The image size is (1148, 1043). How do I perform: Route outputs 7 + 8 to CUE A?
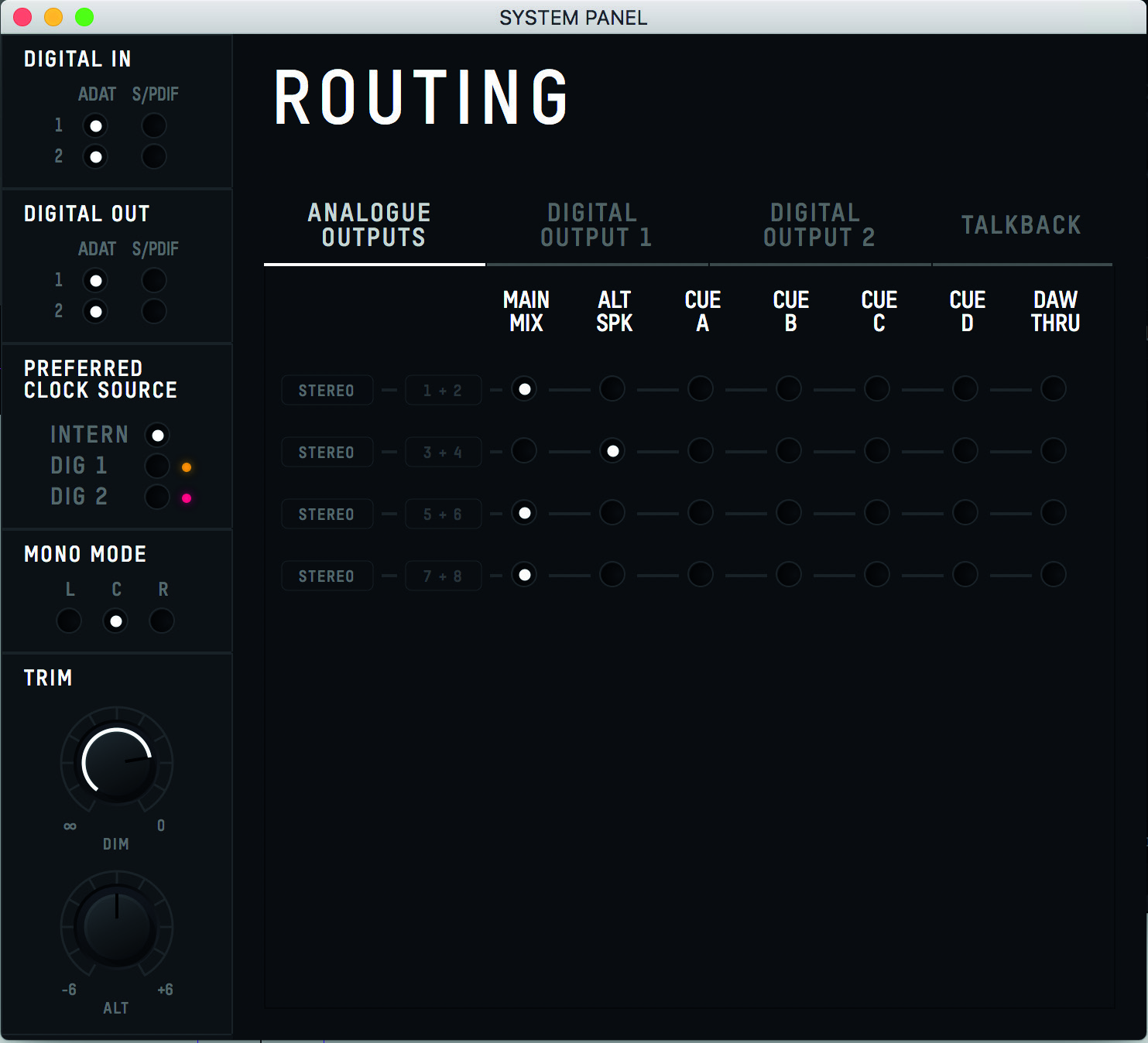pyautogui.click(x=701, y=574)
